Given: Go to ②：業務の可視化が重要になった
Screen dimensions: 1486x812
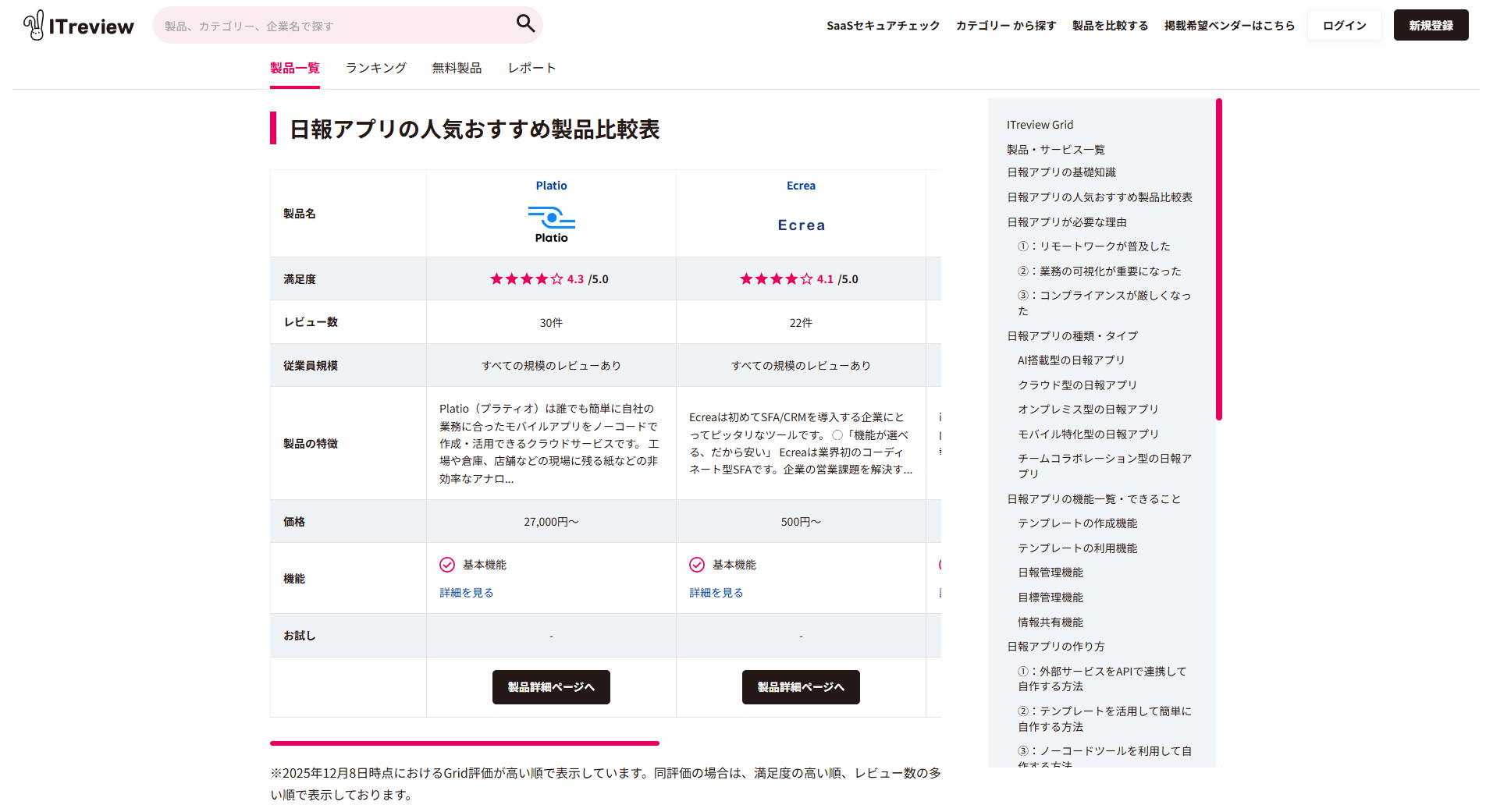Looking at the screenshot, I should [1100, 271].
